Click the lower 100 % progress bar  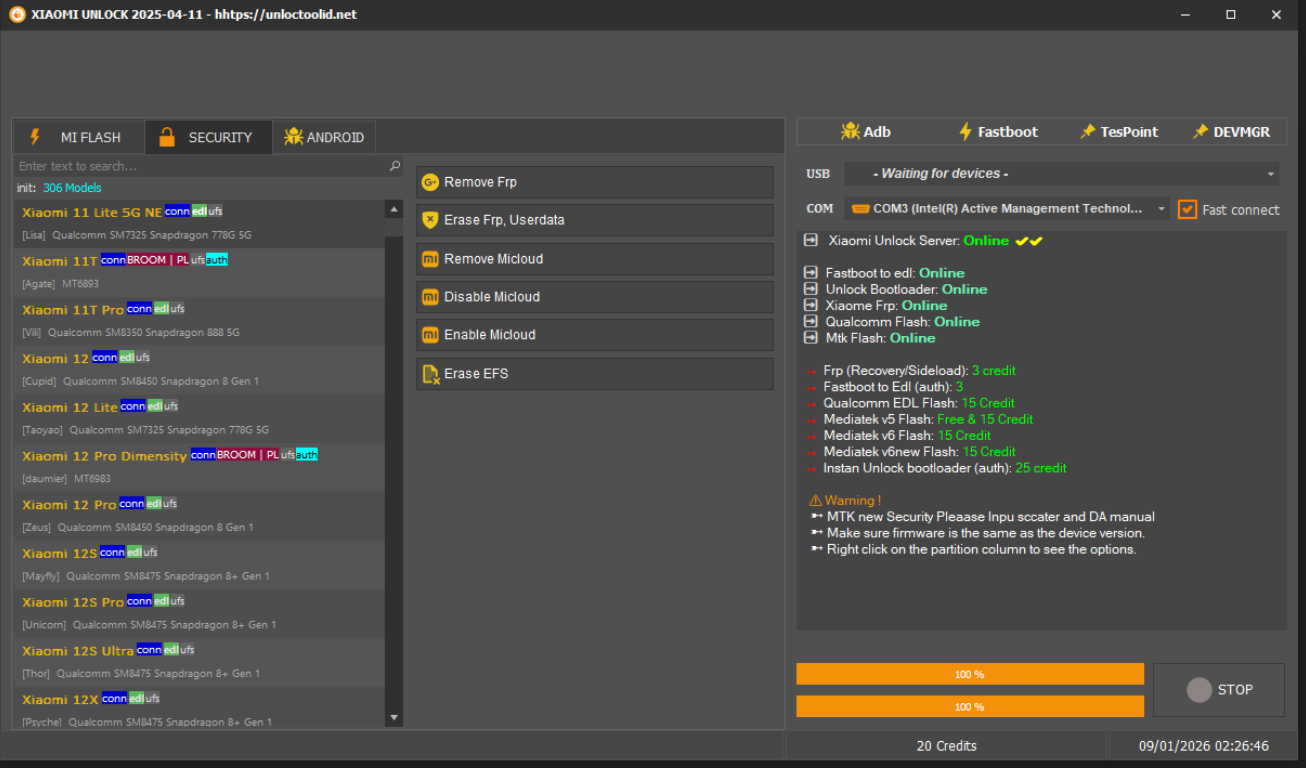970,707
